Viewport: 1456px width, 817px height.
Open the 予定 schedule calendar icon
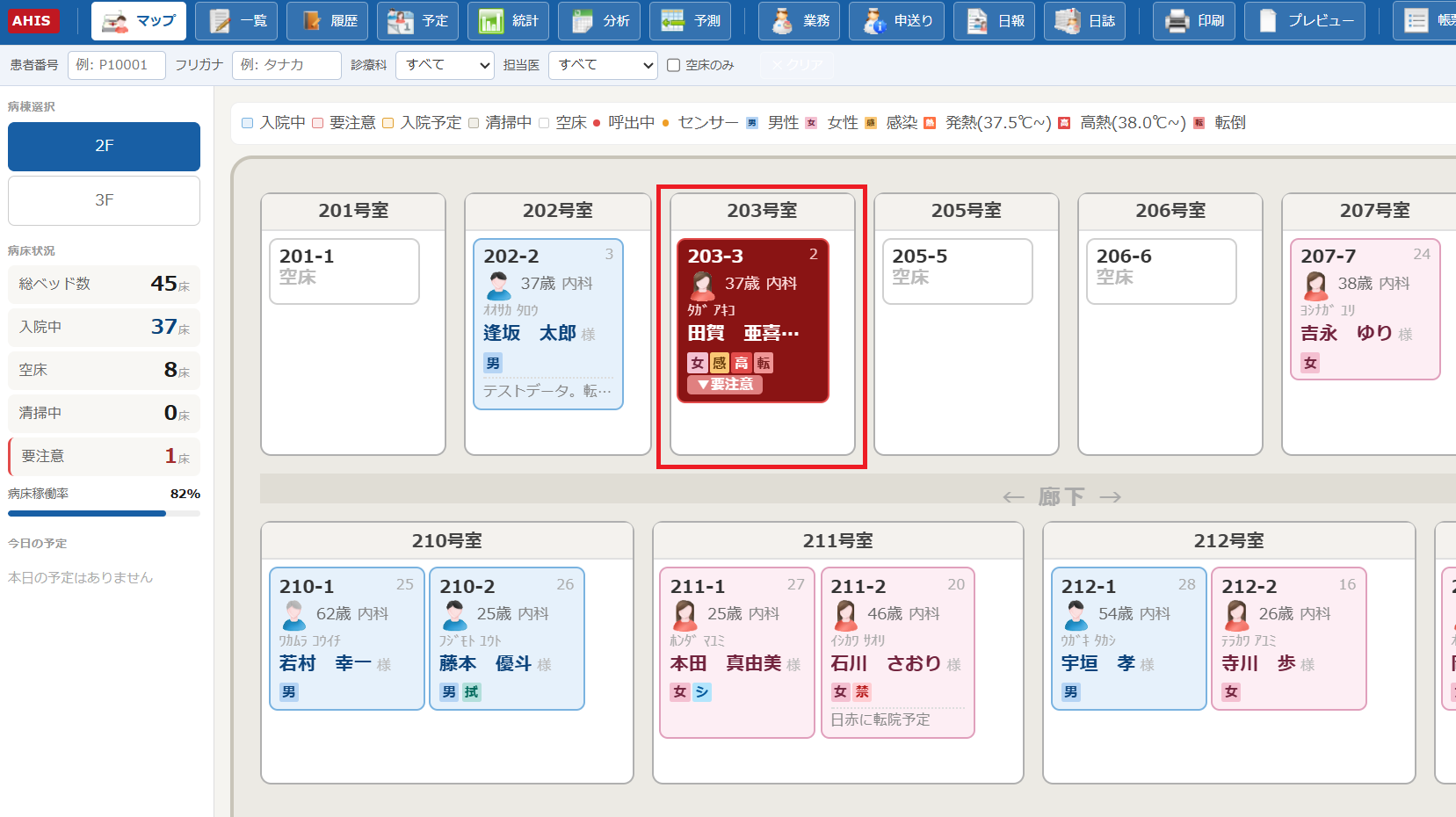click(401, 21)
